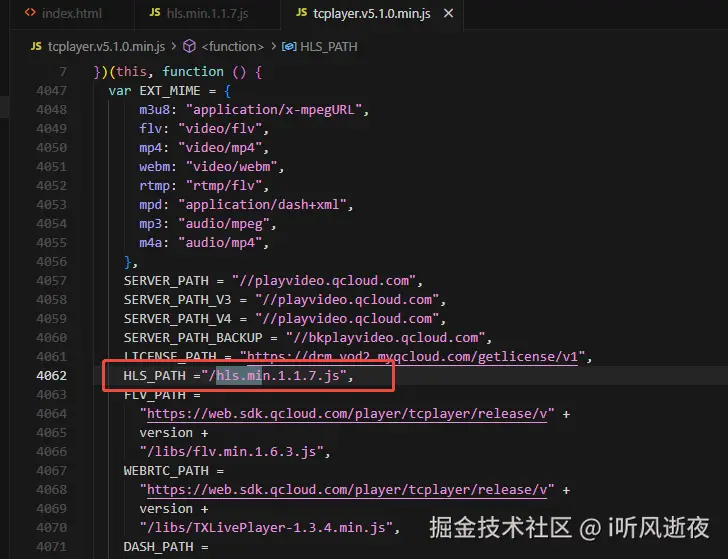Click SERVER_PATH_V3 variable name

(177, 300)
